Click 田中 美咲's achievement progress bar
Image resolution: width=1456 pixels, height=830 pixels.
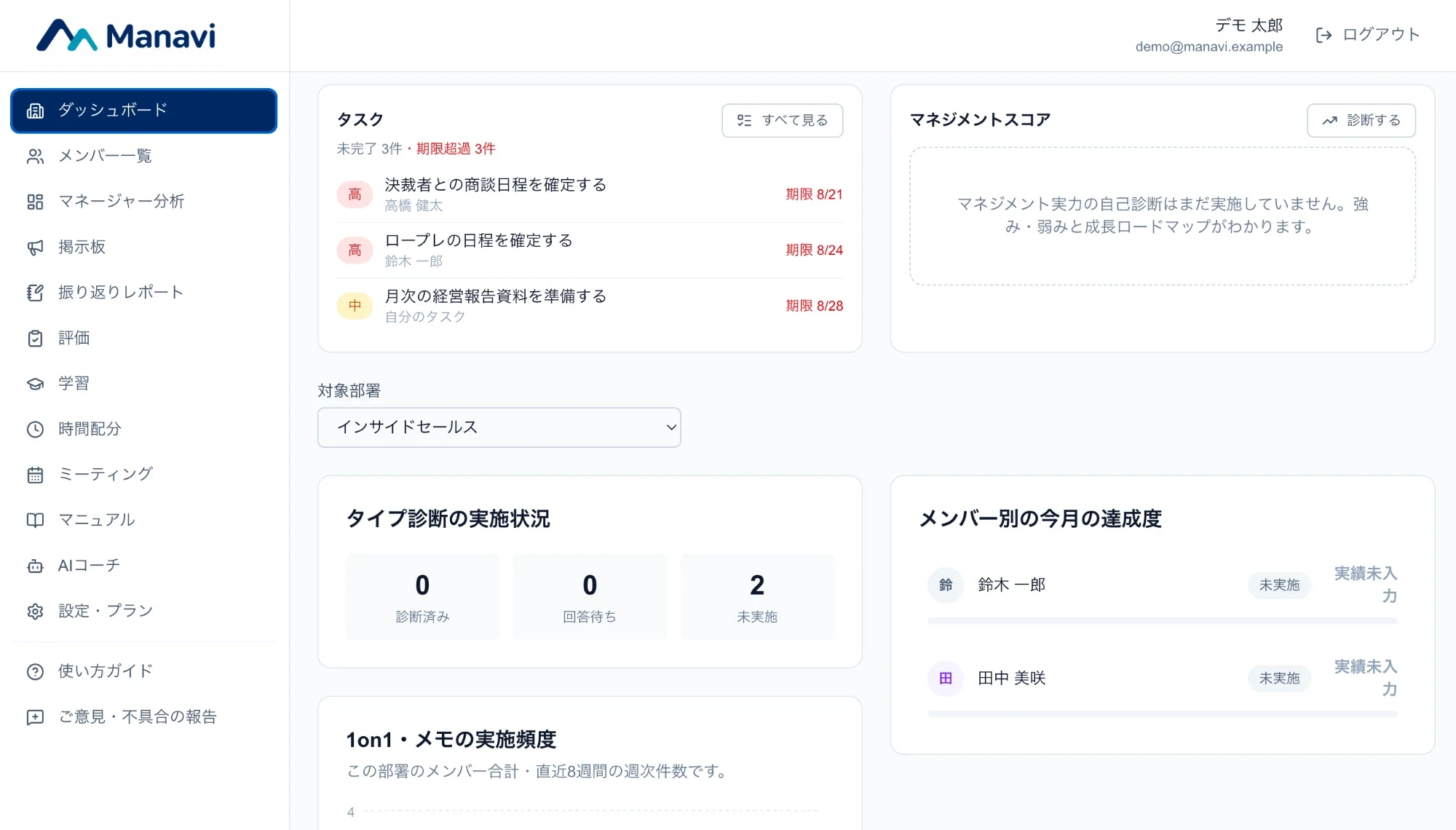tap(1163, 714)
